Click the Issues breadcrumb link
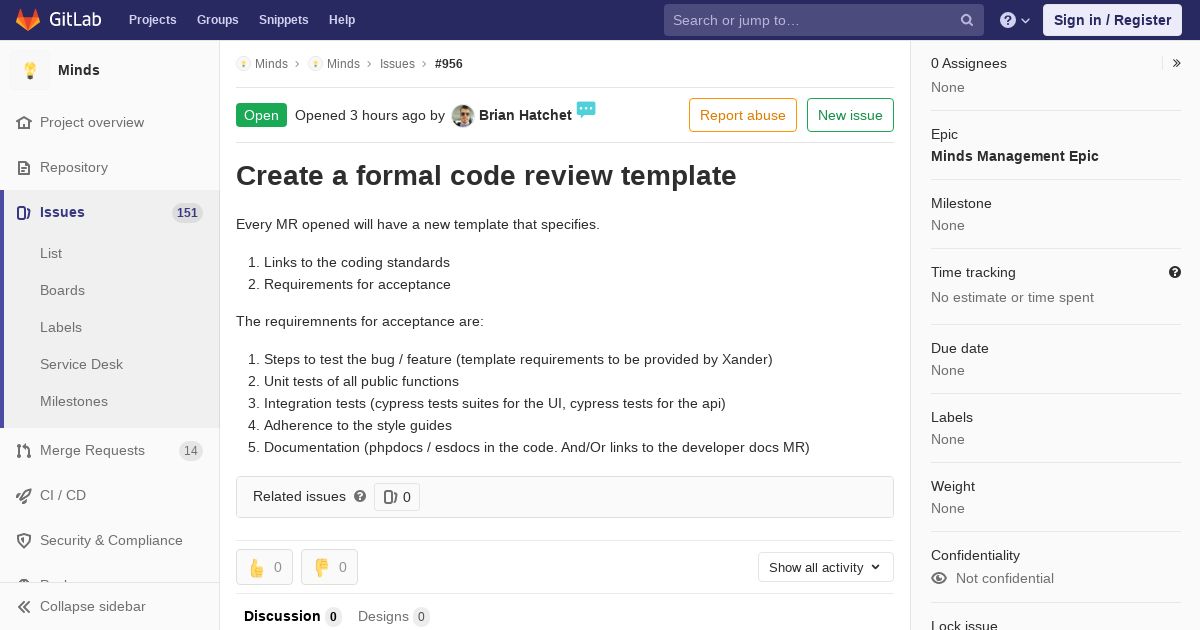Image resolution: width=1200 pixels, height=630 pixels. tap(397, 63)
